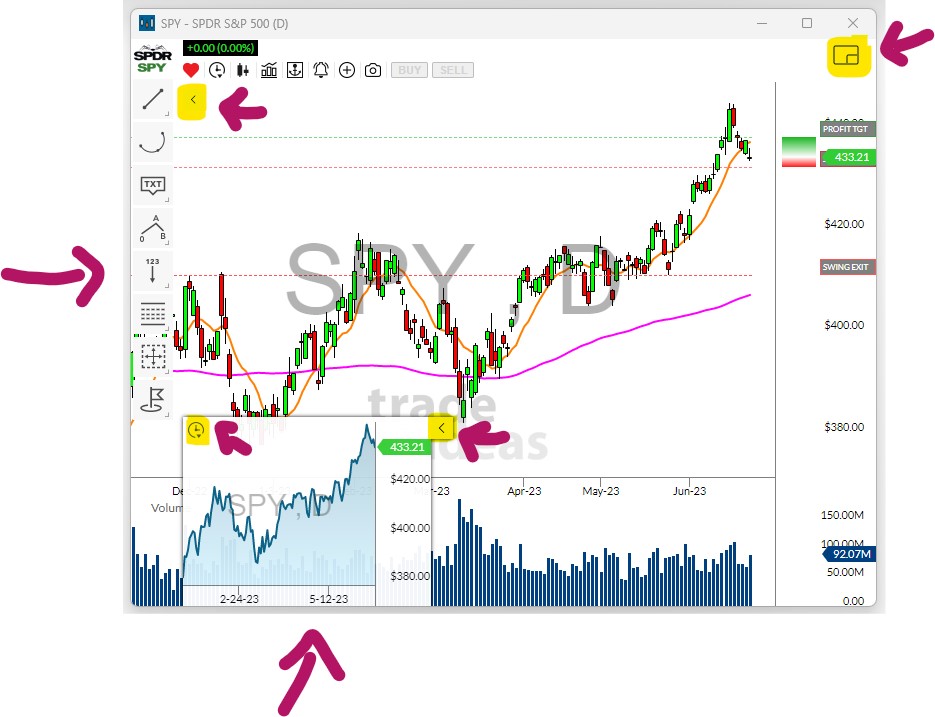Screen dimensions: 935x717
Task: Collapse the mini chart using its chevron
Action: point(442,428)
